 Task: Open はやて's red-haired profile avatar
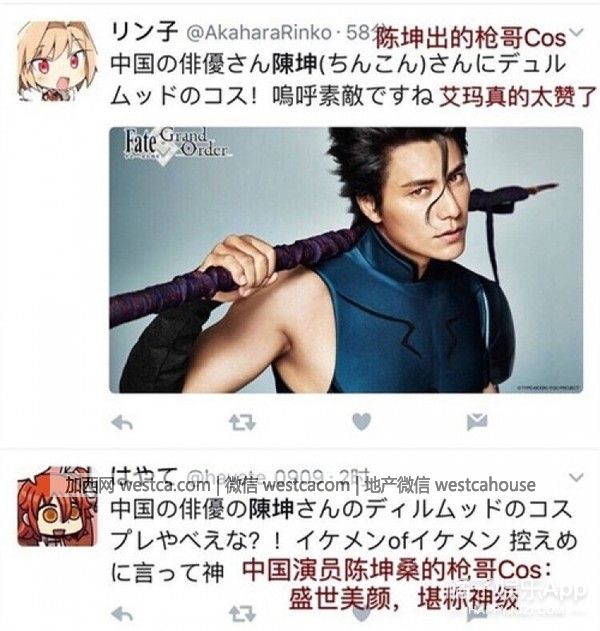coord(57,506)
